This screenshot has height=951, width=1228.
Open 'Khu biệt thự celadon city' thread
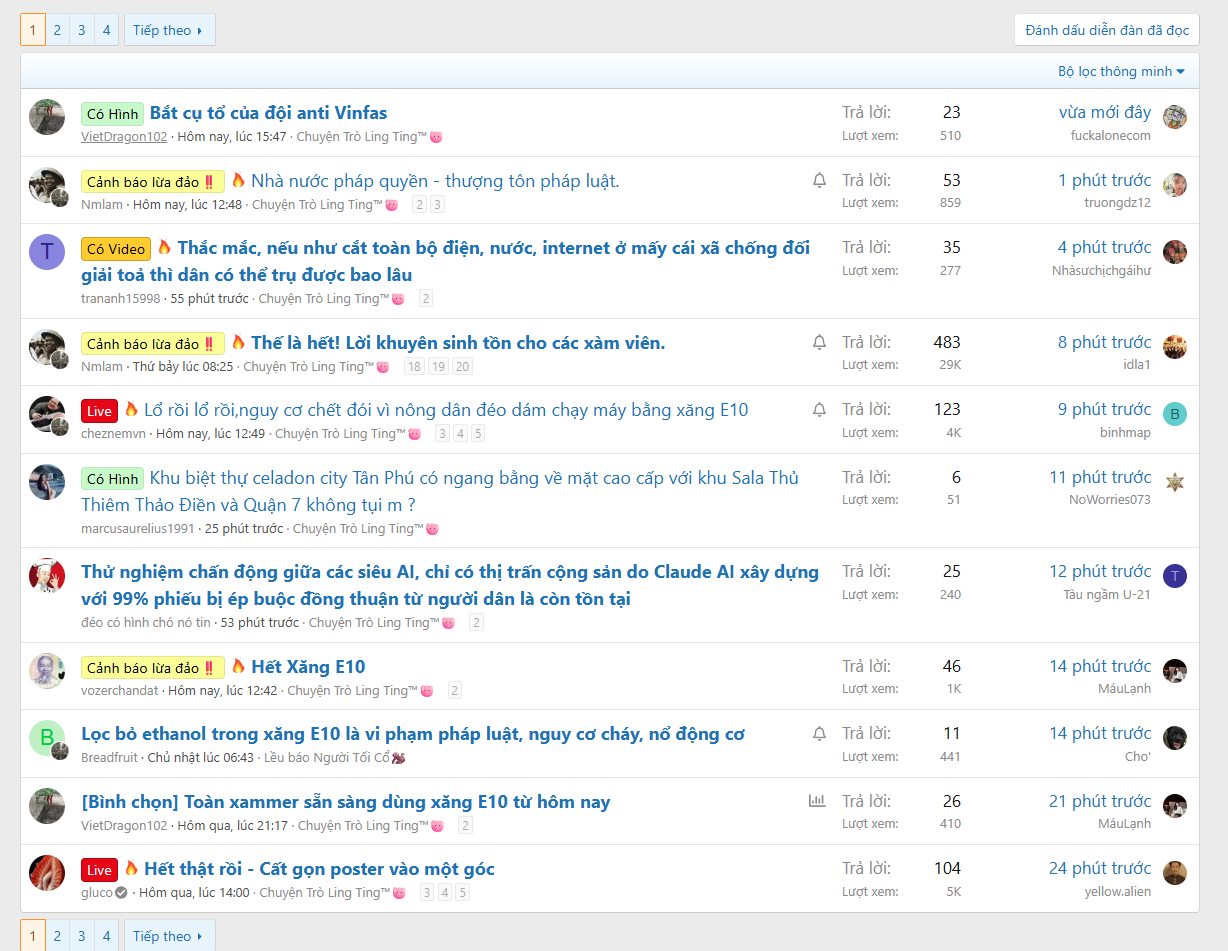440,491
